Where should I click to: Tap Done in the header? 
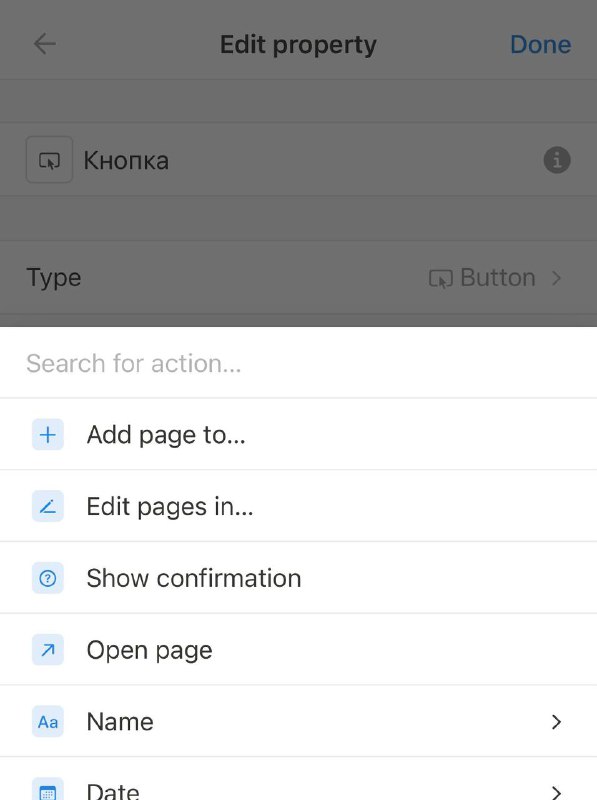(x=540, y=44)
